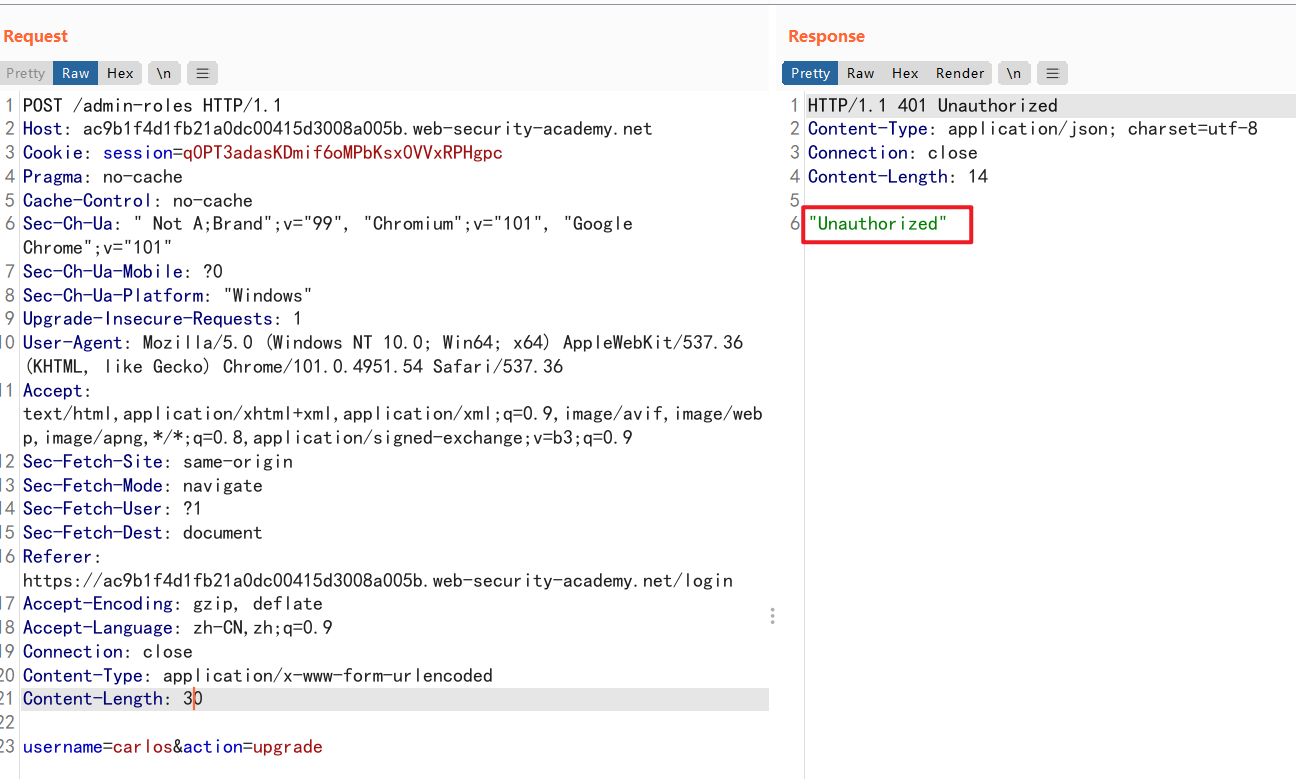Click the 'Upgrade-Insecure-Requests: 1' line
The width and height of the screenshot is (1296, 779).
pos(162,319)
